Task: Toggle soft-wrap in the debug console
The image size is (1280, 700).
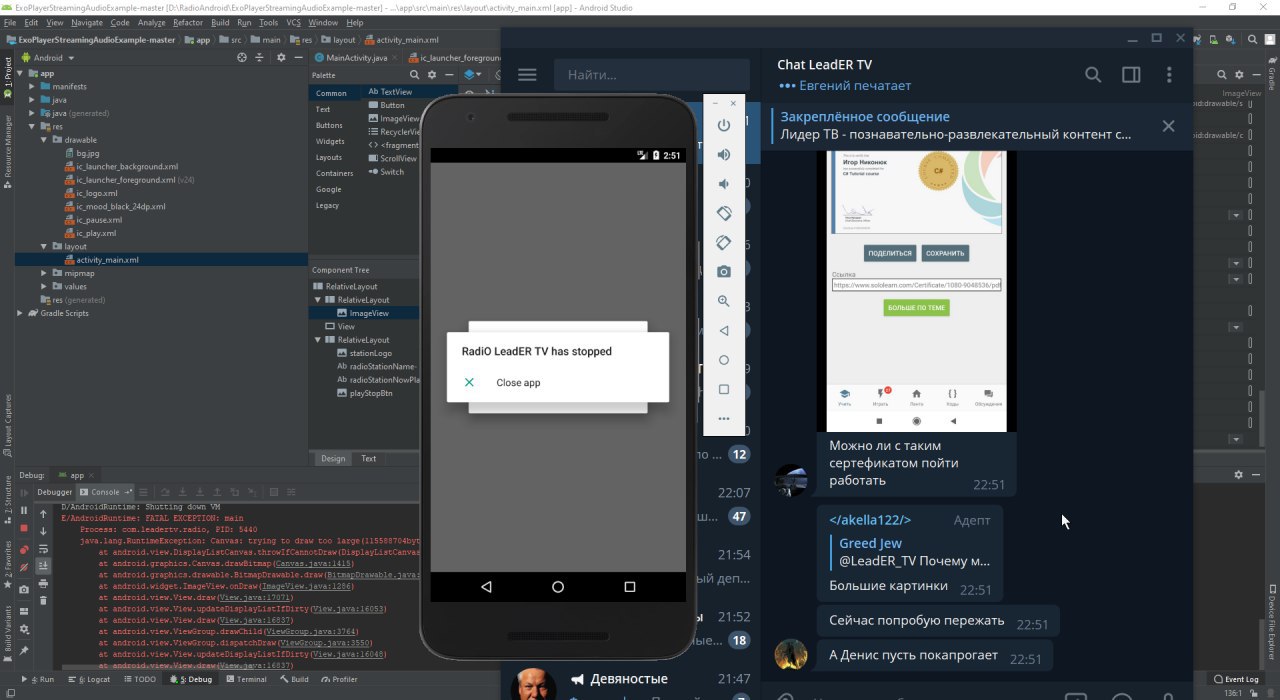Action: click(x=43, y=548)
